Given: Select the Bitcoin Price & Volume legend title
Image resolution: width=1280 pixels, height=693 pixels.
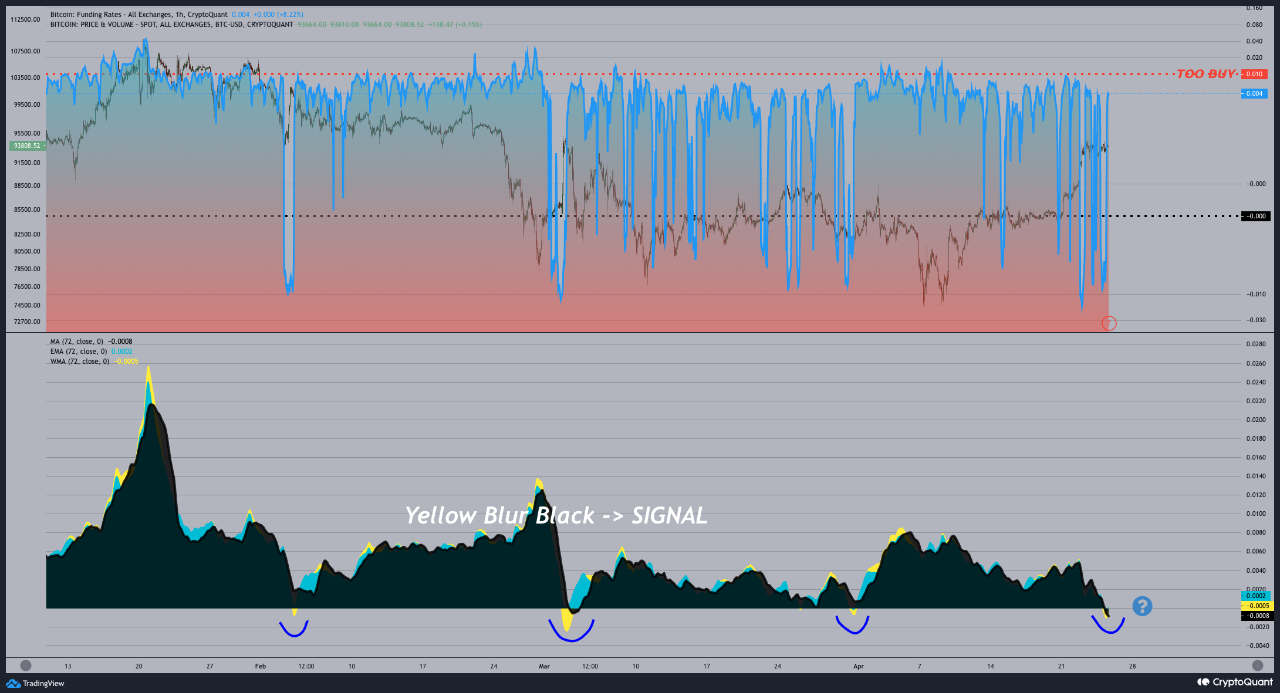Looking at the screenshot, I should (x=171, y=24).
